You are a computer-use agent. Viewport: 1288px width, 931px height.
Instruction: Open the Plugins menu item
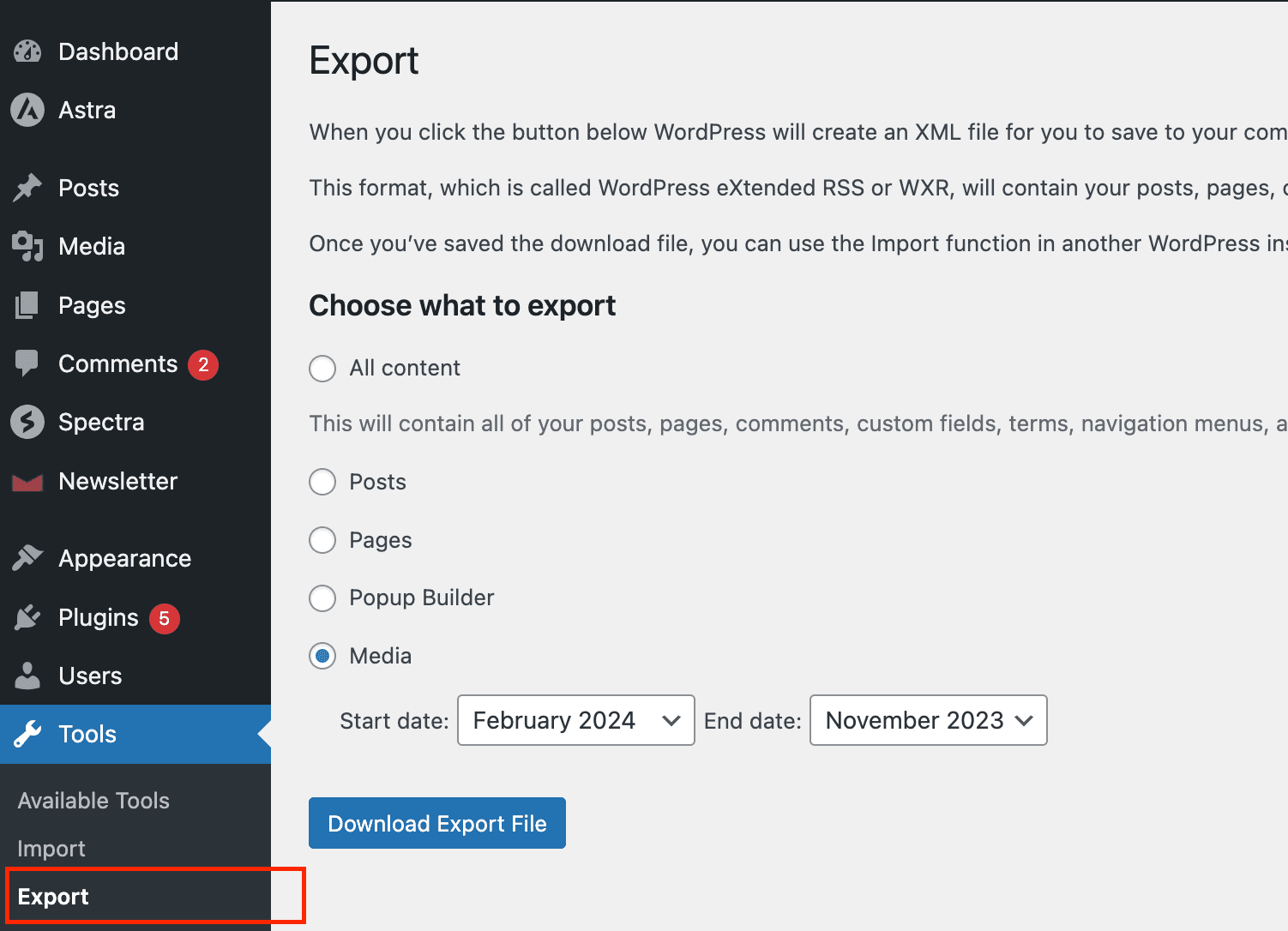pyautogui.click(x=135, y=617)
